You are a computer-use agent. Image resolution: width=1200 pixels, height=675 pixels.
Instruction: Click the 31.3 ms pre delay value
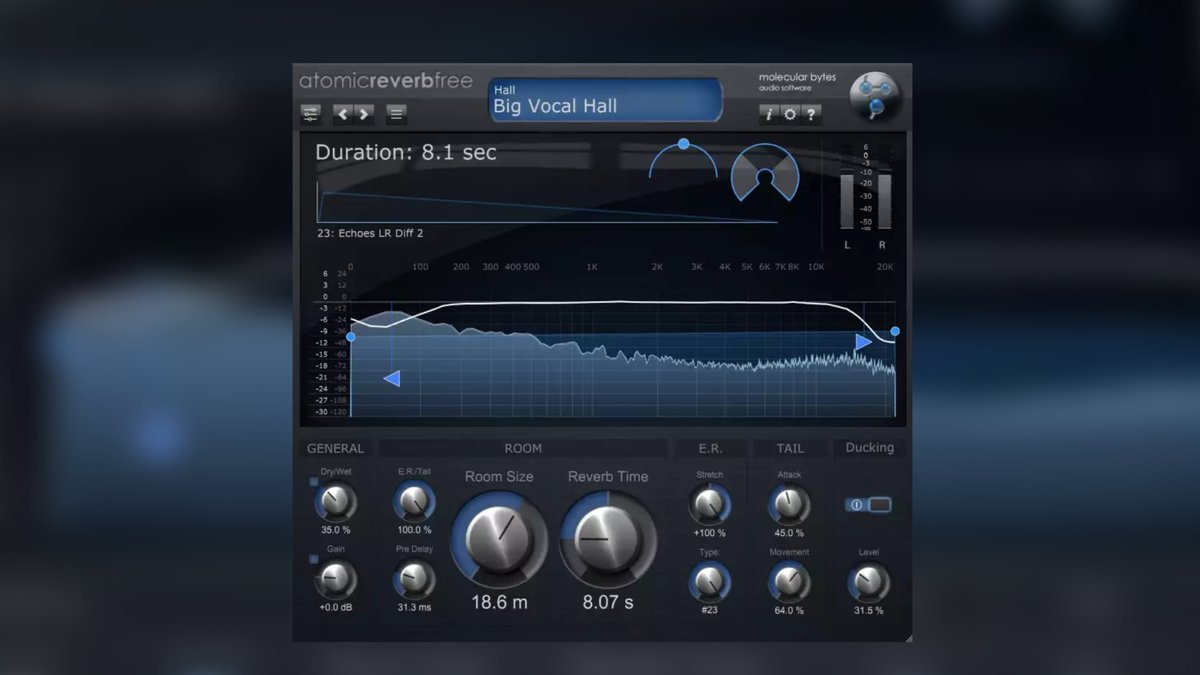[414, 607]
